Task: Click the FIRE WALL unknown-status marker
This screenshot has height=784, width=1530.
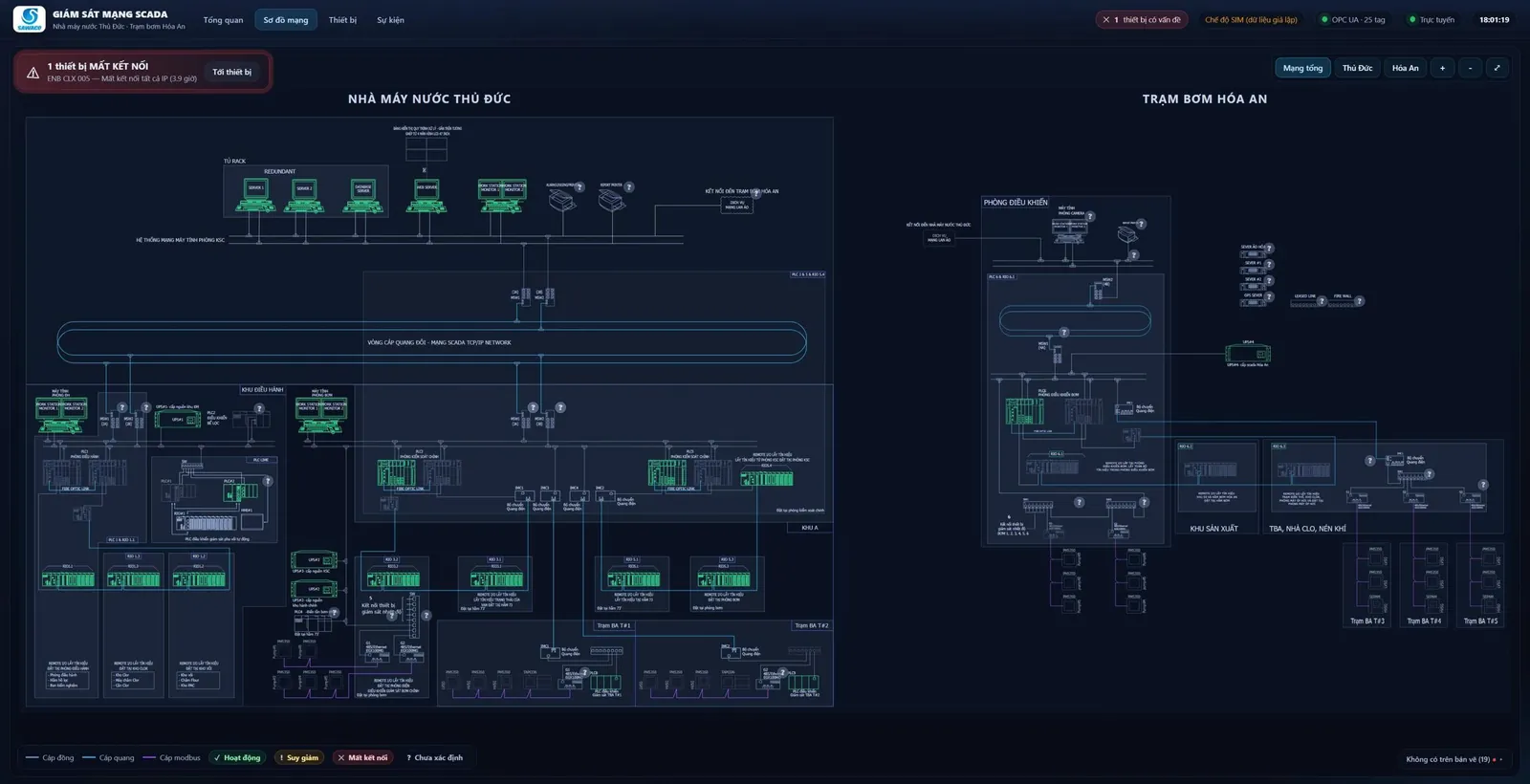Action: (x=1359, y=301)
